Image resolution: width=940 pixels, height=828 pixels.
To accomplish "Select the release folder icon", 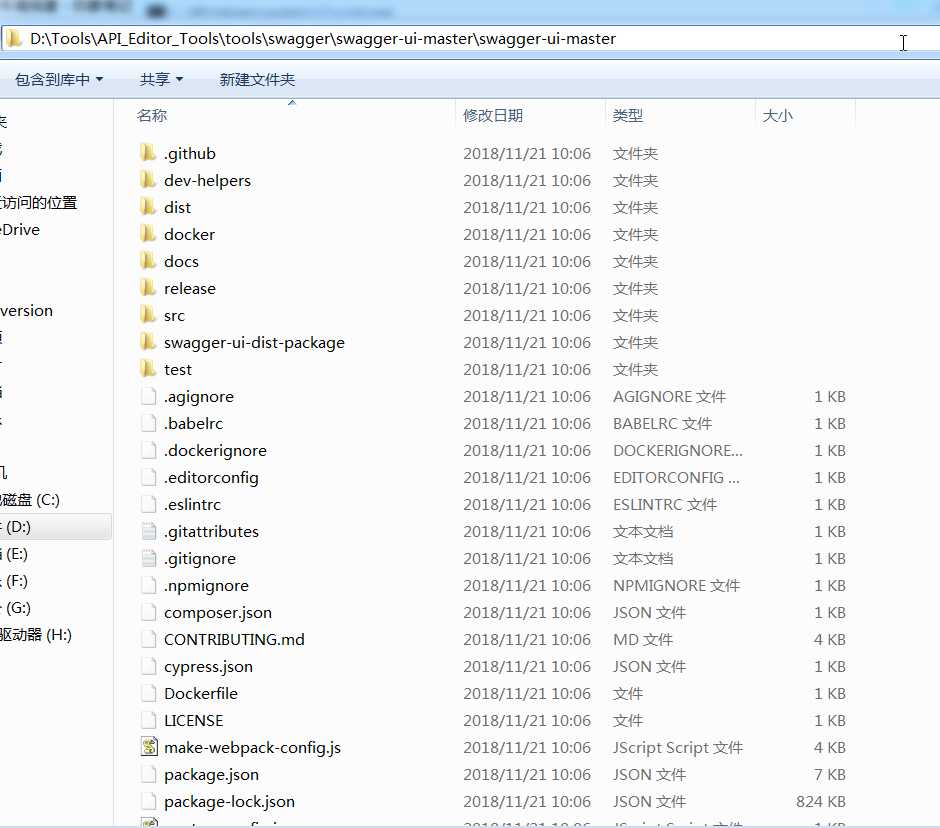I will tap(148, 288).
